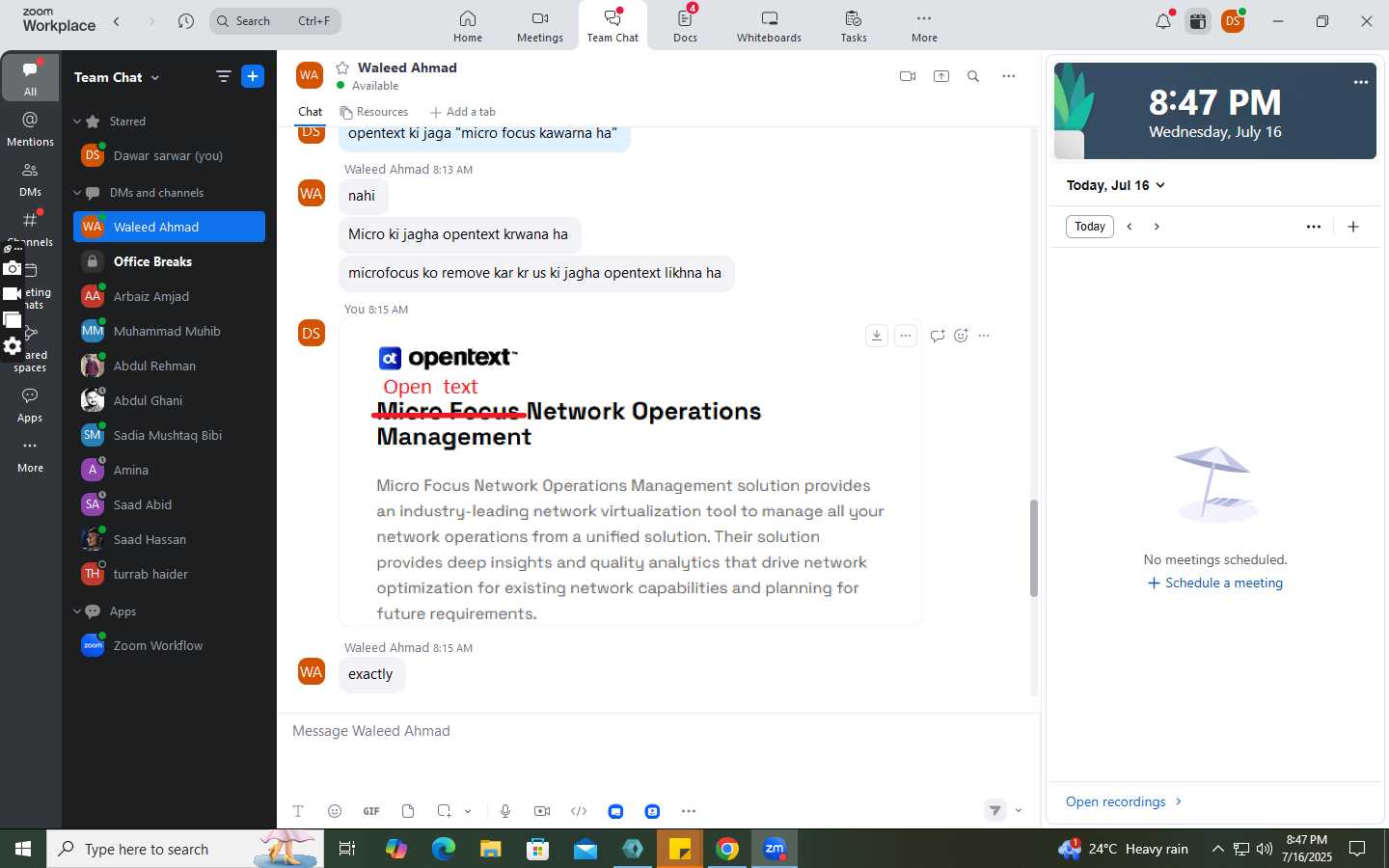Viewport: 1389px width, 868px height.
Task: Open the Docs tab
Action: point(686,26)
